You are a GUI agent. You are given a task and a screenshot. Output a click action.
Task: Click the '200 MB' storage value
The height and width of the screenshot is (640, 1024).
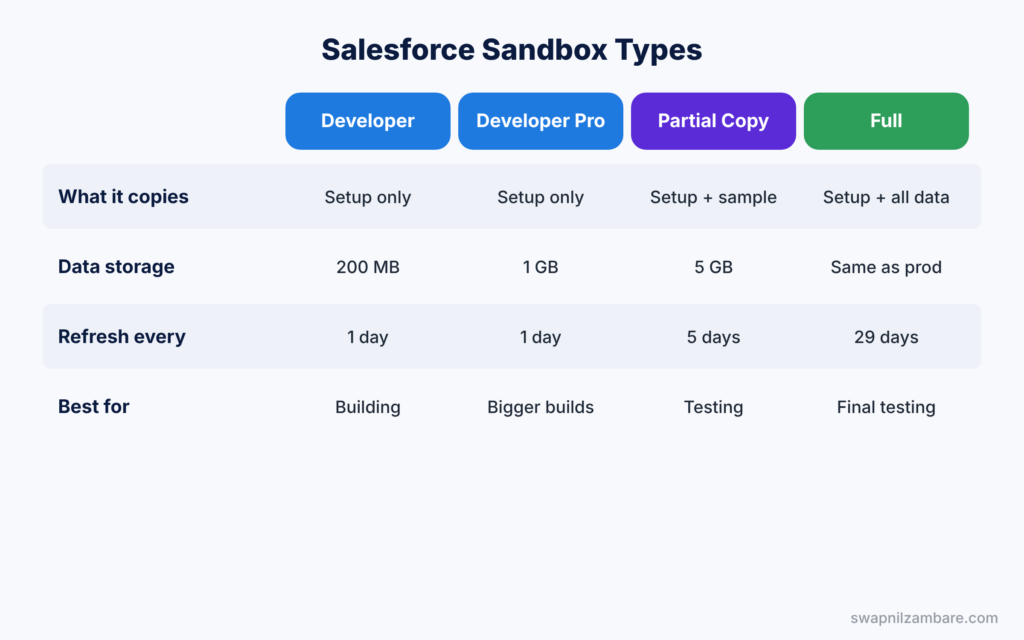[x=368, y=267]
